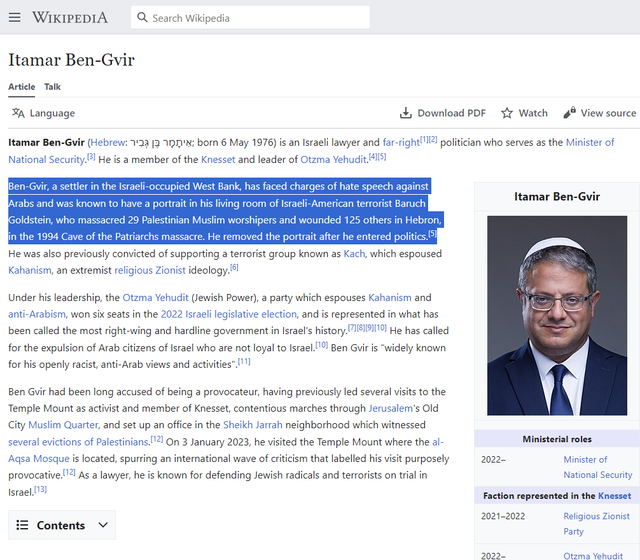Click the View source locked pencil icon

[x=570, y=113]
